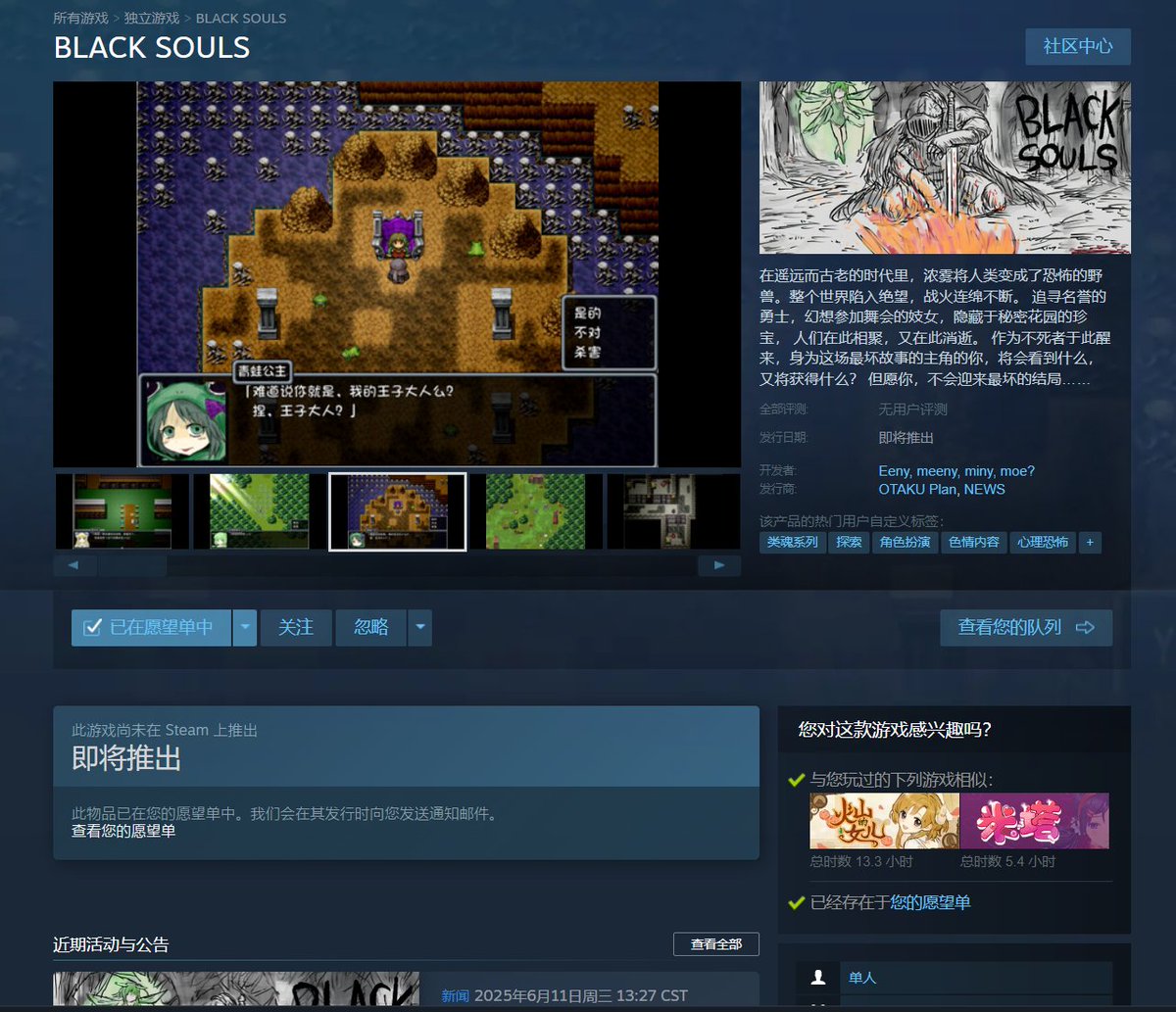Click the 总时数 5.4 小时 playtime text
The width and height of the screenshot is (1176, 1012).
[x=1008, y=861]
